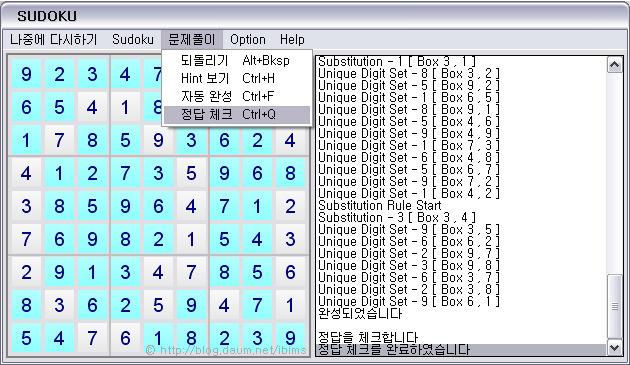630x365 pixels.
Task: Click the log scrollbar thumb
Action: point(615,306)
